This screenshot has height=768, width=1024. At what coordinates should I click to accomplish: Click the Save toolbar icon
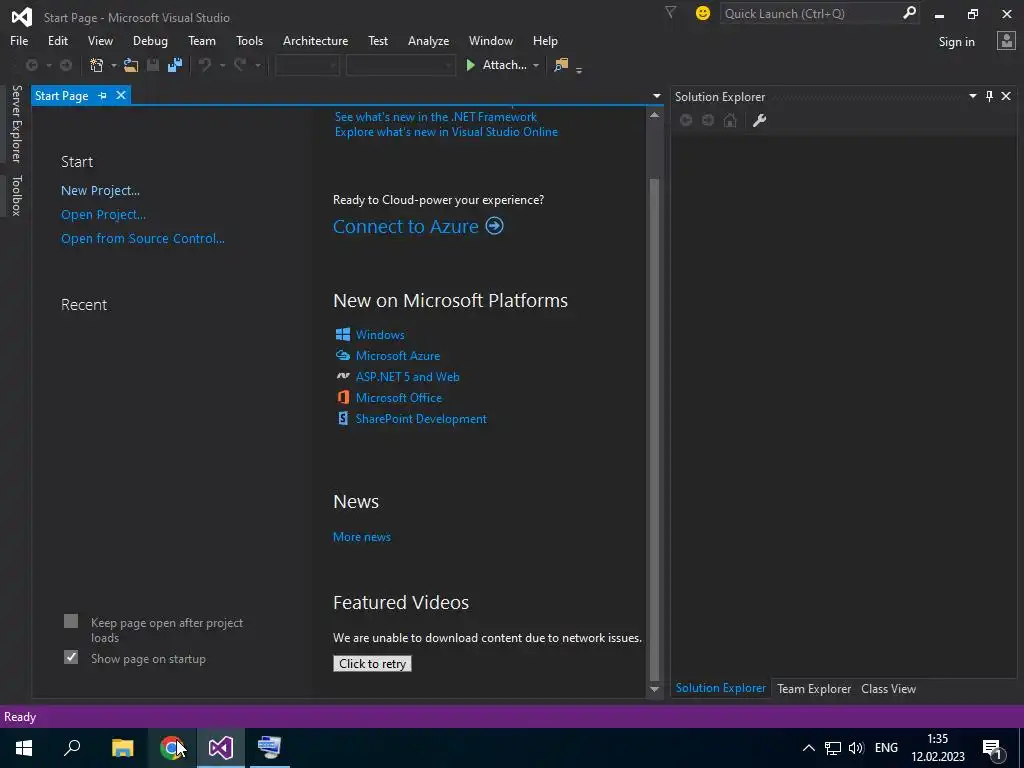pyautogui.click(x=153, y=65)
